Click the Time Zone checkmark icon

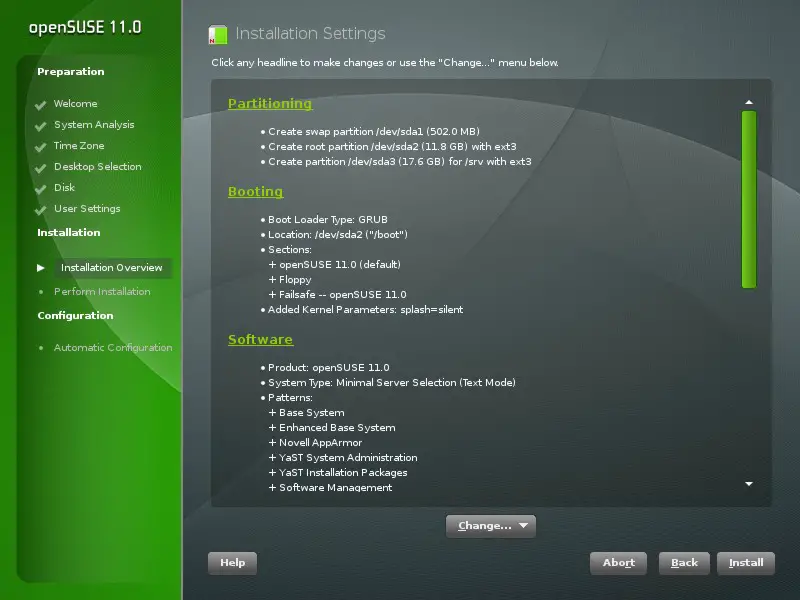tap(41, 147)
